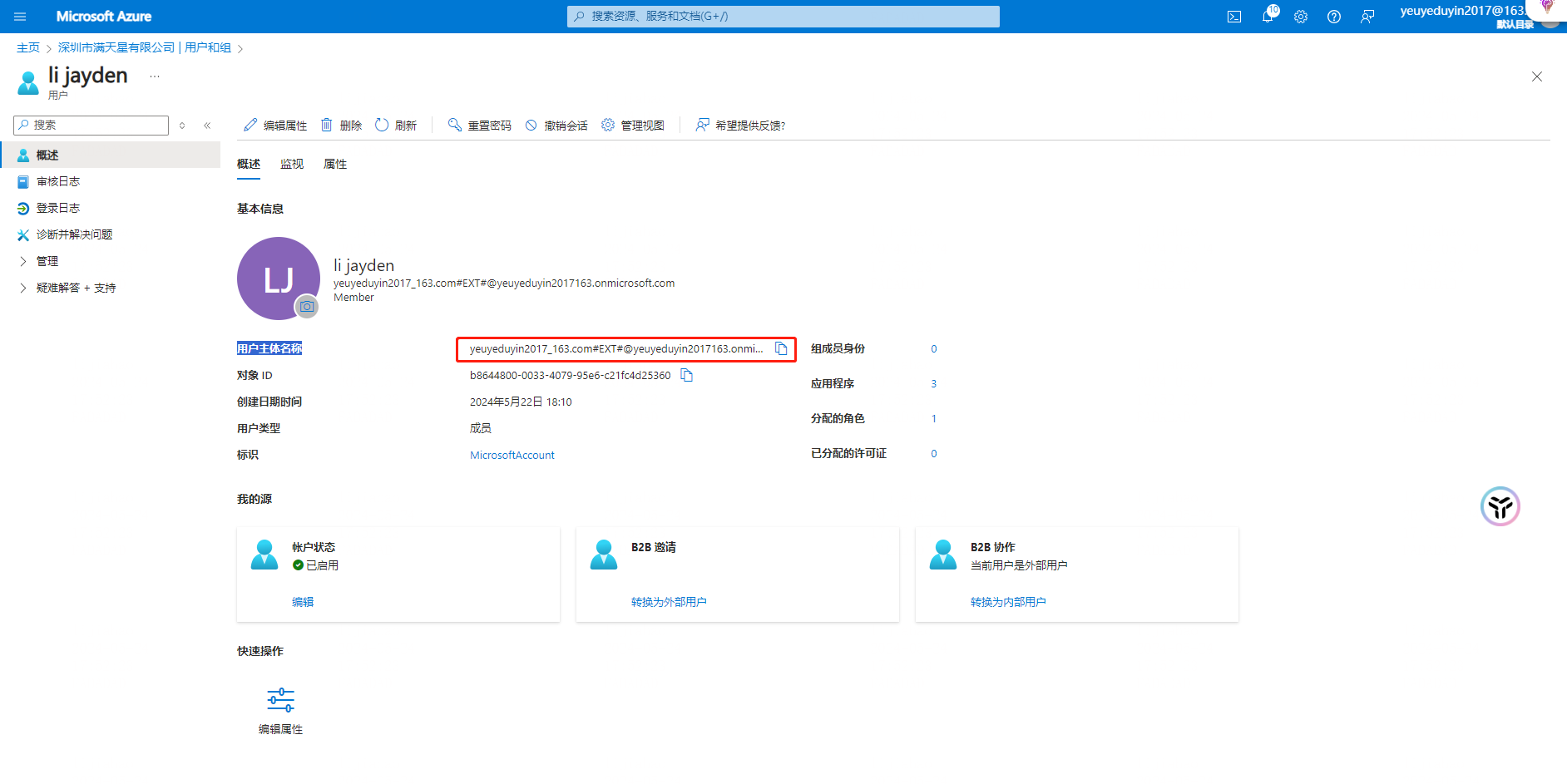This screenshot has height=784, width=1567.
Task: Click the floating round assistant icon
Action: pos(1500,506)
